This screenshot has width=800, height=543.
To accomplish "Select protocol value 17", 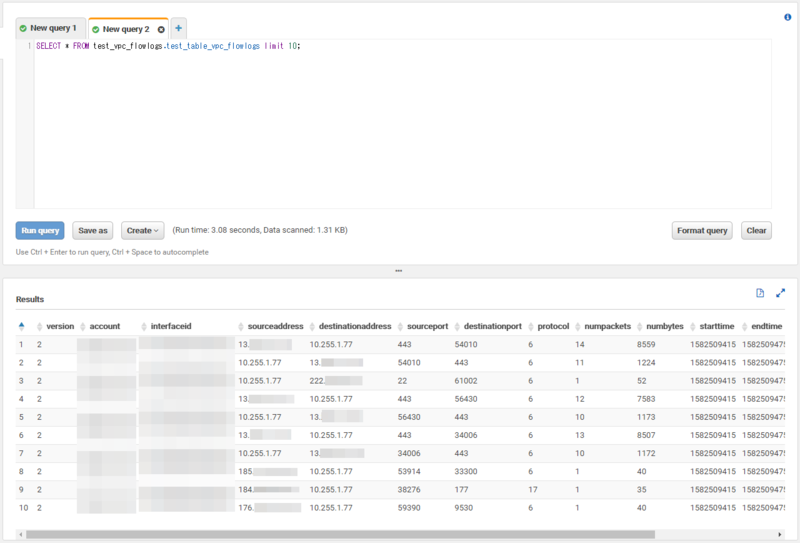I will point(533,489).
